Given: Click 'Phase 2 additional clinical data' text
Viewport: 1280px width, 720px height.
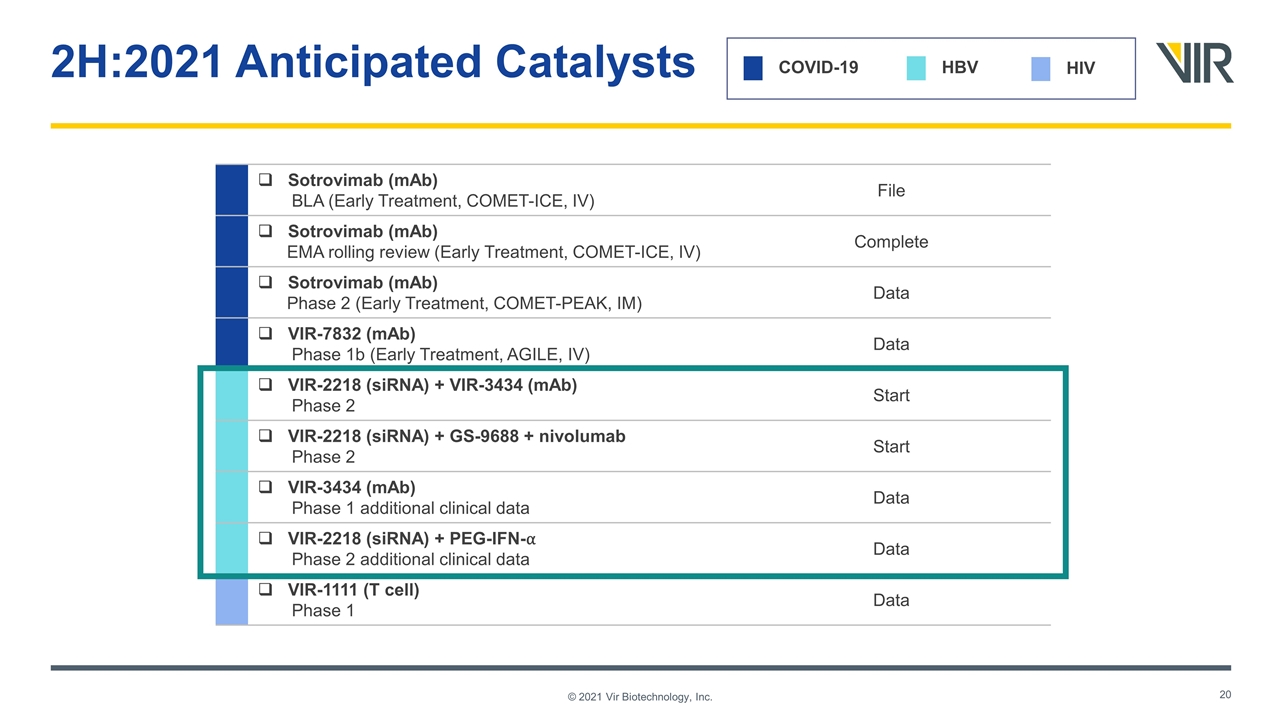Looking at the screenshot, I should pos(410,559).
